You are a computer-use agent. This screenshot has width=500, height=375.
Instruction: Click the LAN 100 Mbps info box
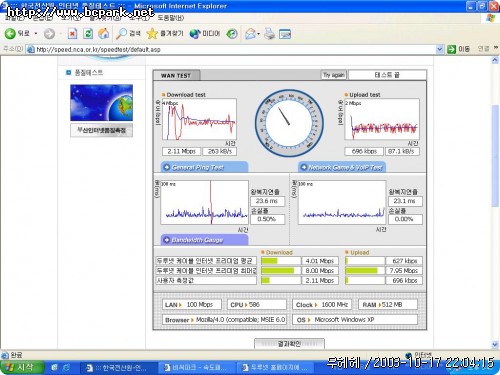(x=192, y=305)
